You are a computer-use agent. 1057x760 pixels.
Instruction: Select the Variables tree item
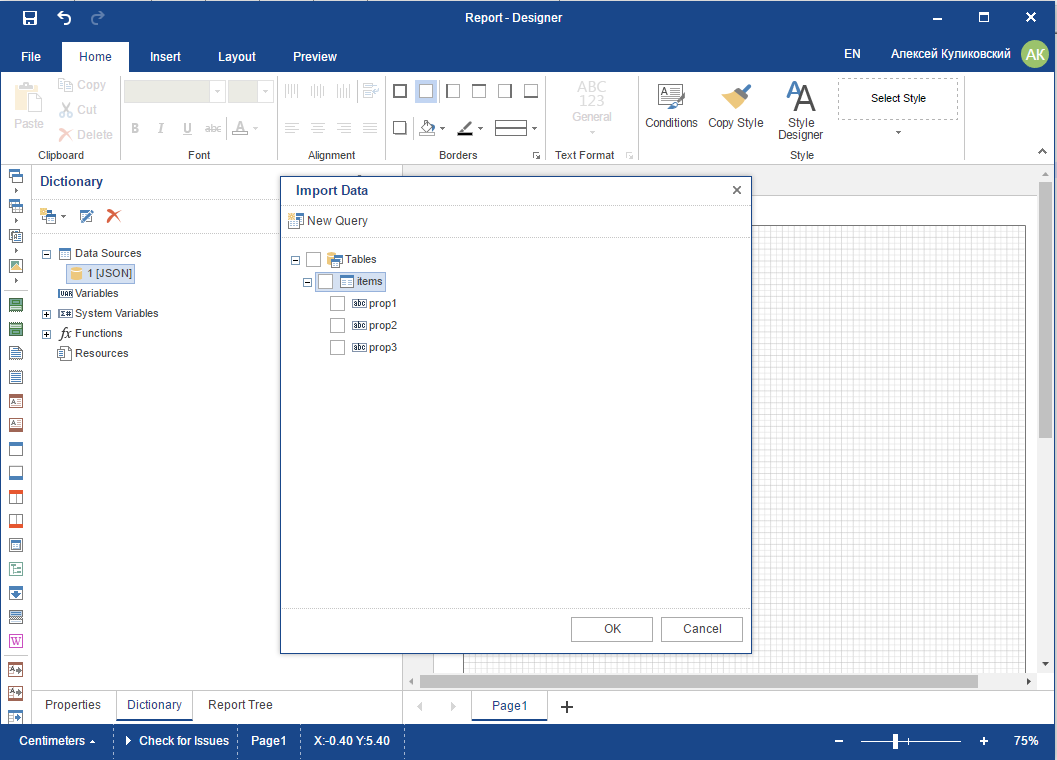88,293
